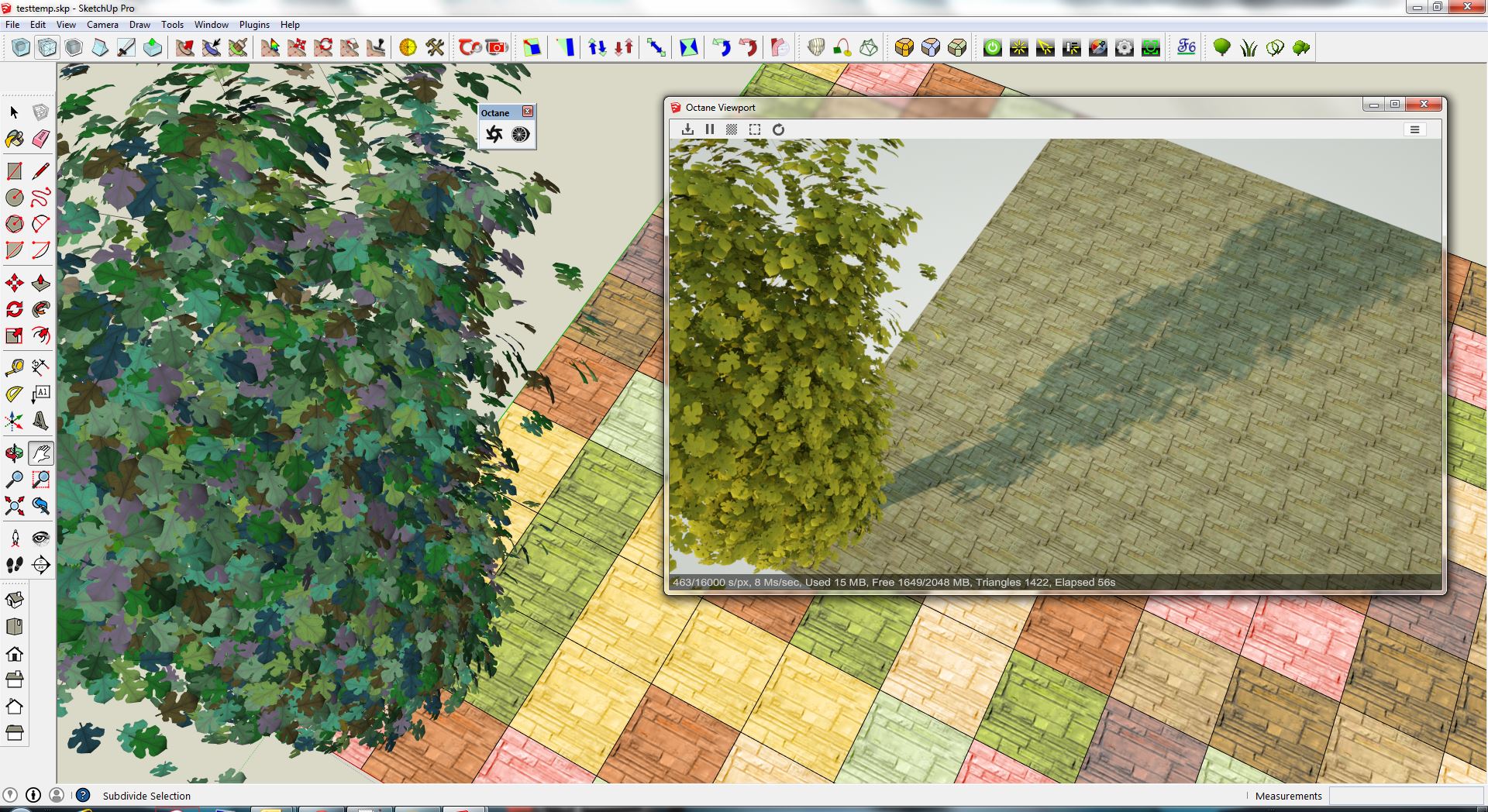Open the Plugins menu
Viewport: 1488px width, 812px height.
tap(254, 25)
